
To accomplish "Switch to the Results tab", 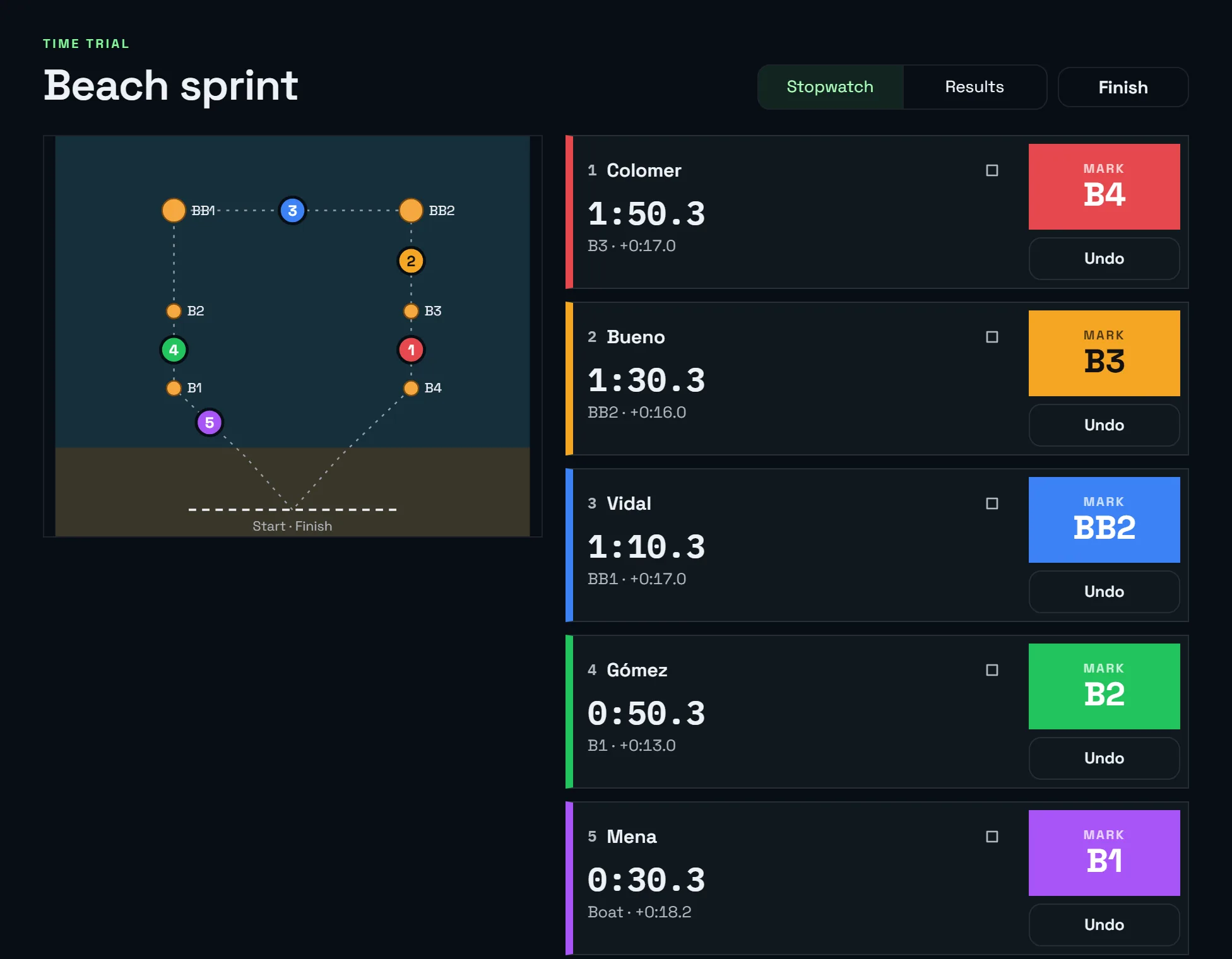I will coord(974,87).
